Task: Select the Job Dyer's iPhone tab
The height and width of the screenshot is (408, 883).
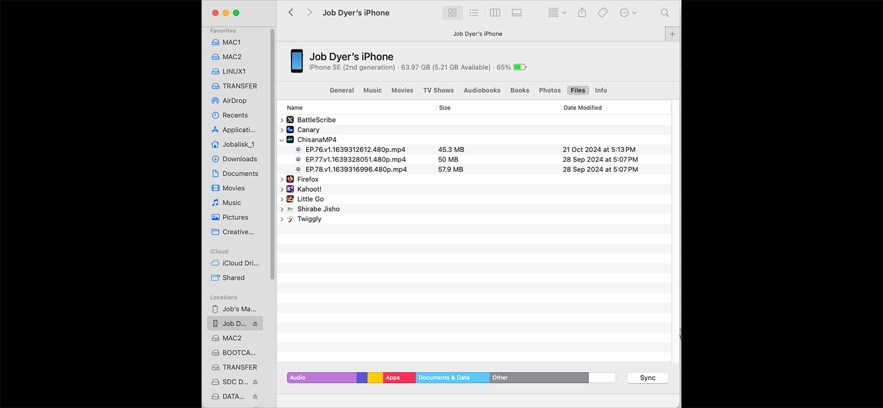Action: [x=478, y=34]
